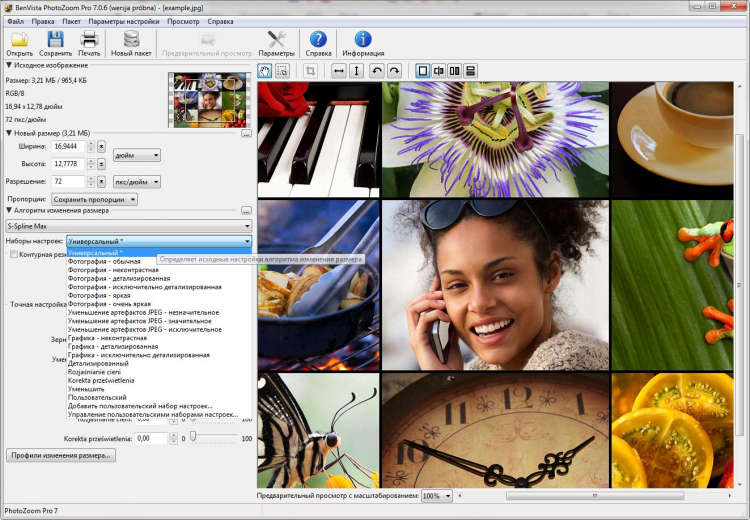Switch to split-line preview view
This screenshot has width=750, height=520.
pyautogui.click(x=438, y=71)
